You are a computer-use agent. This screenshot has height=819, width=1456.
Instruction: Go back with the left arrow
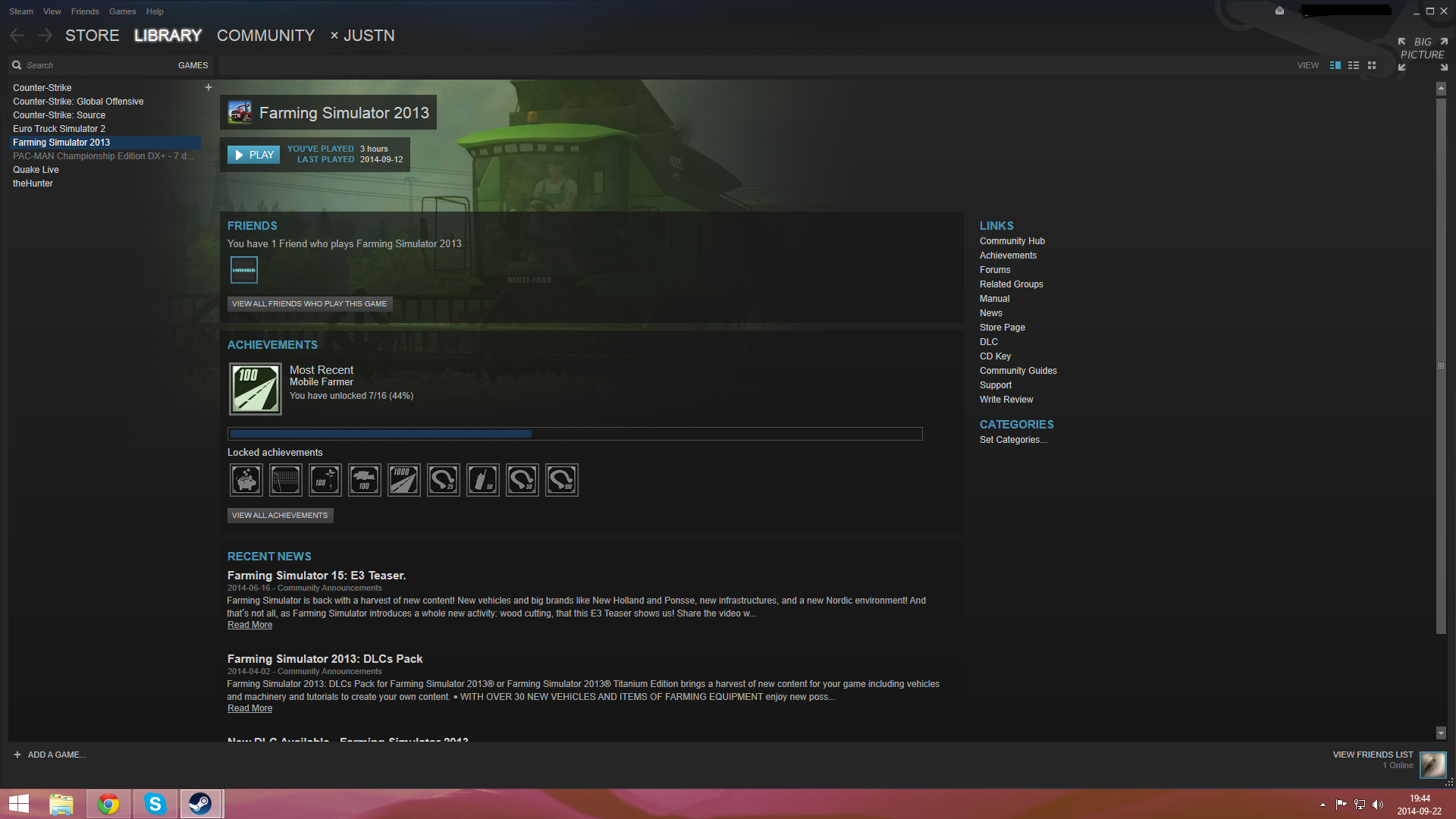pos(17,36)
